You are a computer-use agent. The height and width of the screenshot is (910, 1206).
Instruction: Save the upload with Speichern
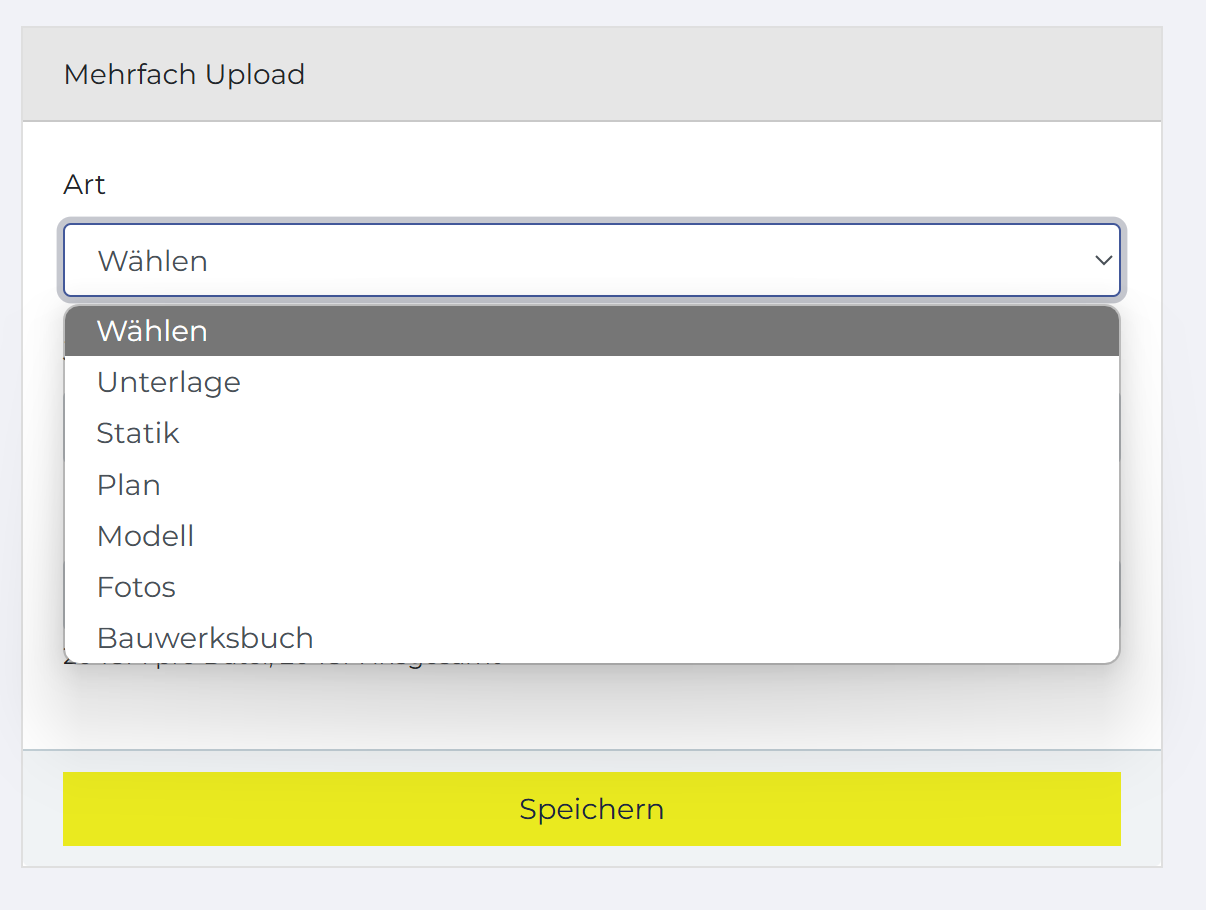[592, 809]
